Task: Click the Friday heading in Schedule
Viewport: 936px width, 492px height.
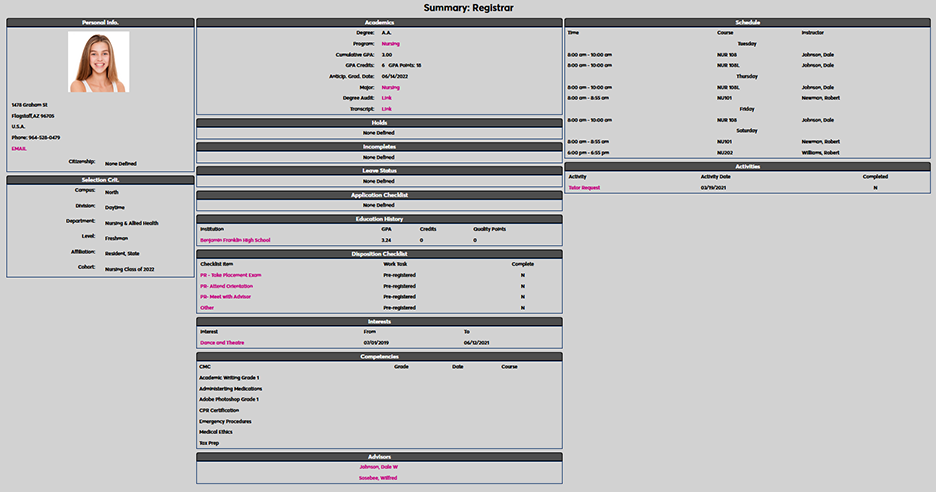Action: (x=747, y=109)
